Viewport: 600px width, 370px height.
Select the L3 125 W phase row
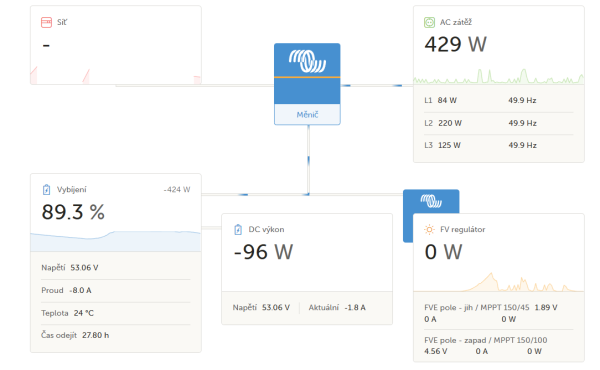coord(499,145)
